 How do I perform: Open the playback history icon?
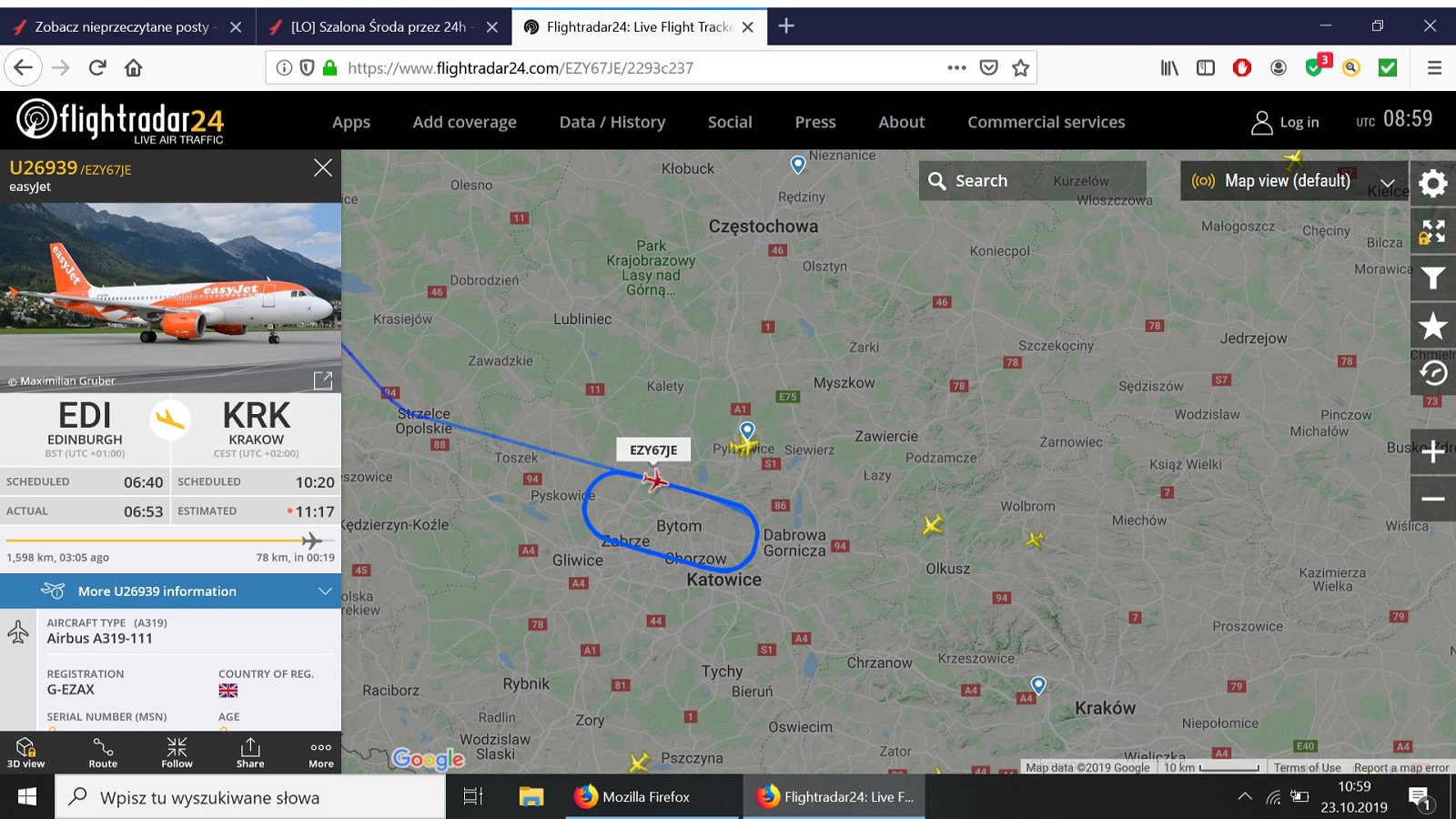click(1433, 373)
